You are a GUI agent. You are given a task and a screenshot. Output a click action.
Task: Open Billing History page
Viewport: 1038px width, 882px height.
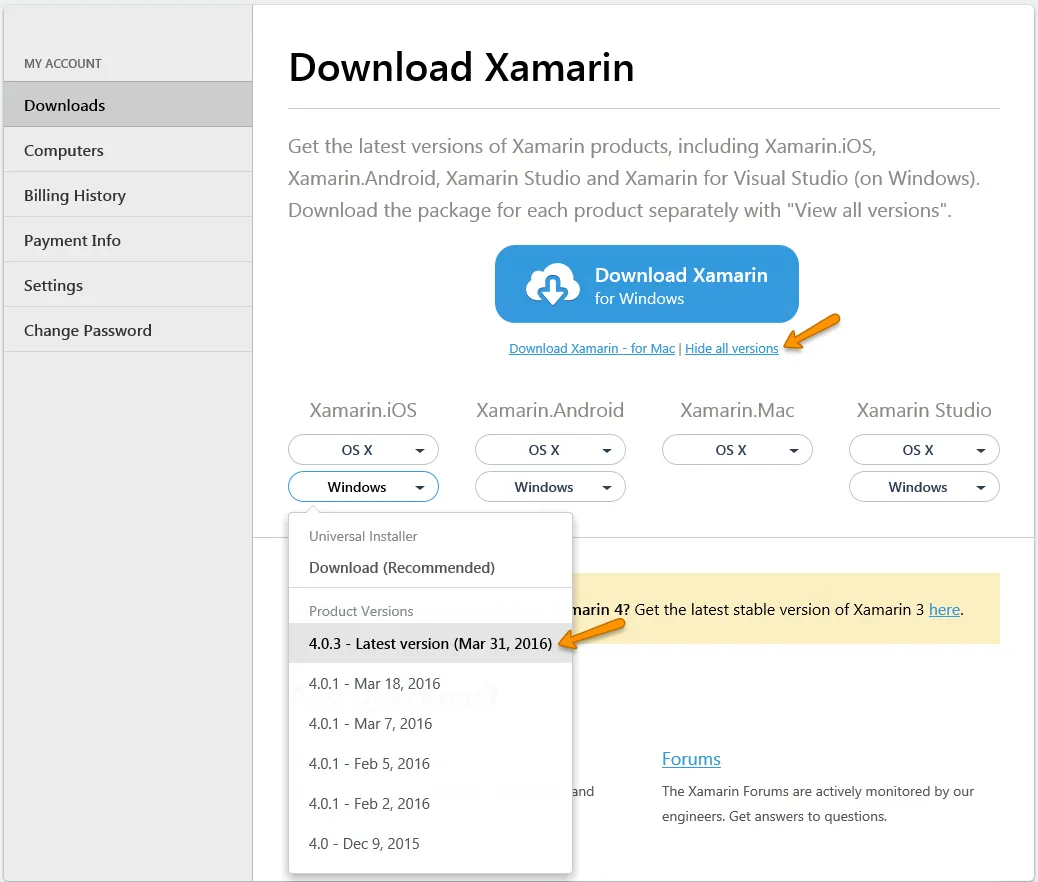128,195
